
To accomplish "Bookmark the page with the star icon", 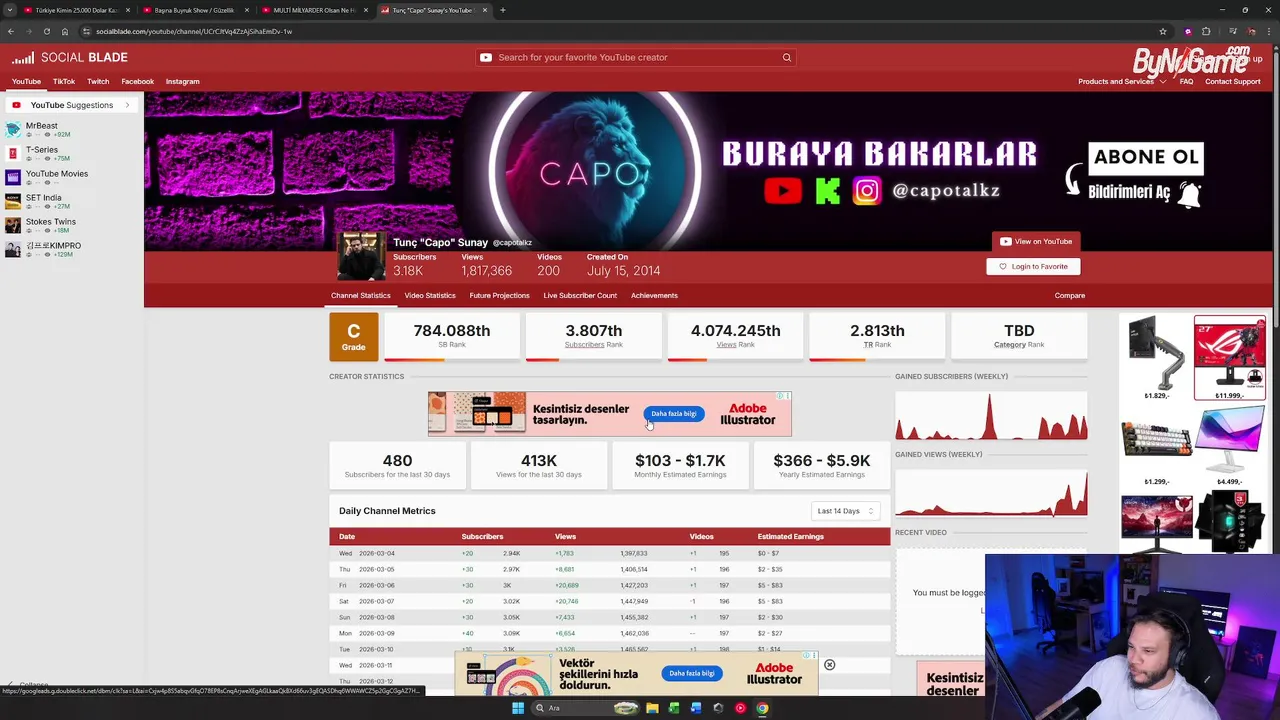I will pyautogui.click(x=1163, y=31).
